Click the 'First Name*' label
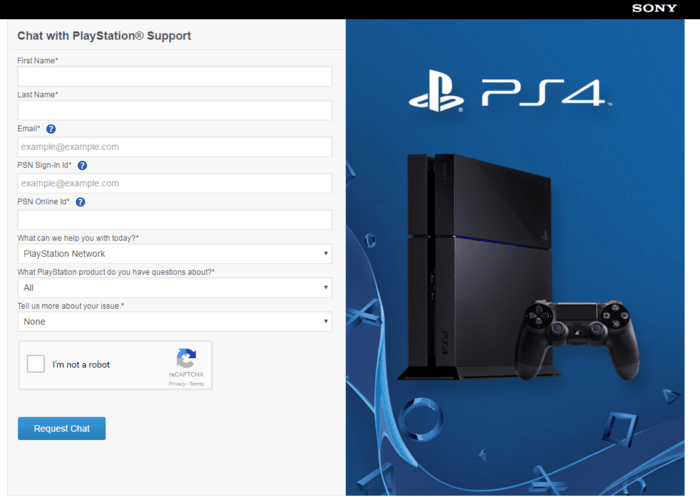Screen dimensions: 700x497 coord(38,61)
